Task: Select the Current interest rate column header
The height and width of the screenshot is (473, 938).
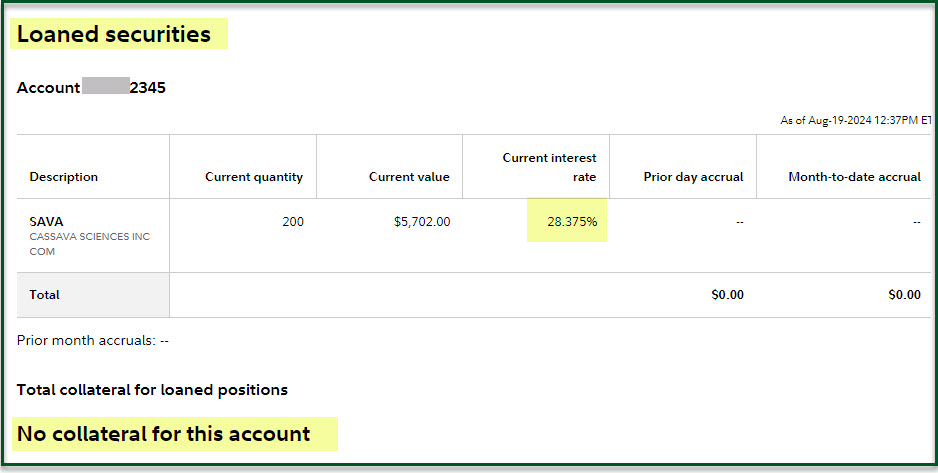Action: (x=549, y=167)
